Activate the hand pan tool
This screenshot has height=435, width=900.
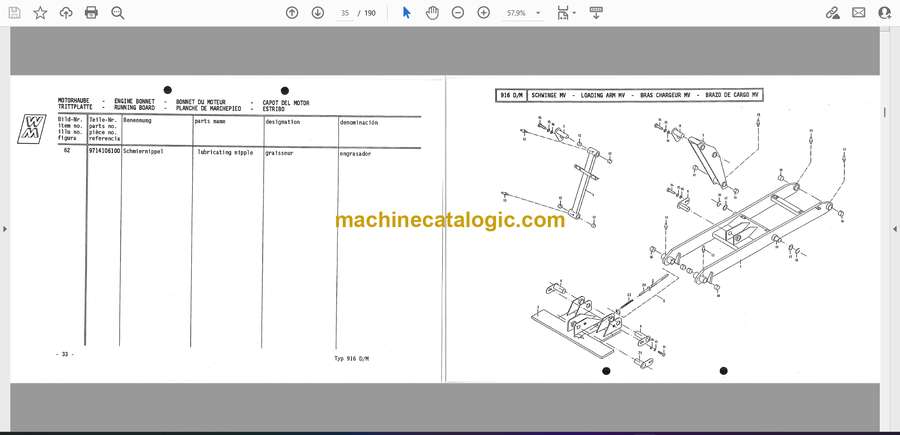click(432, 13)
